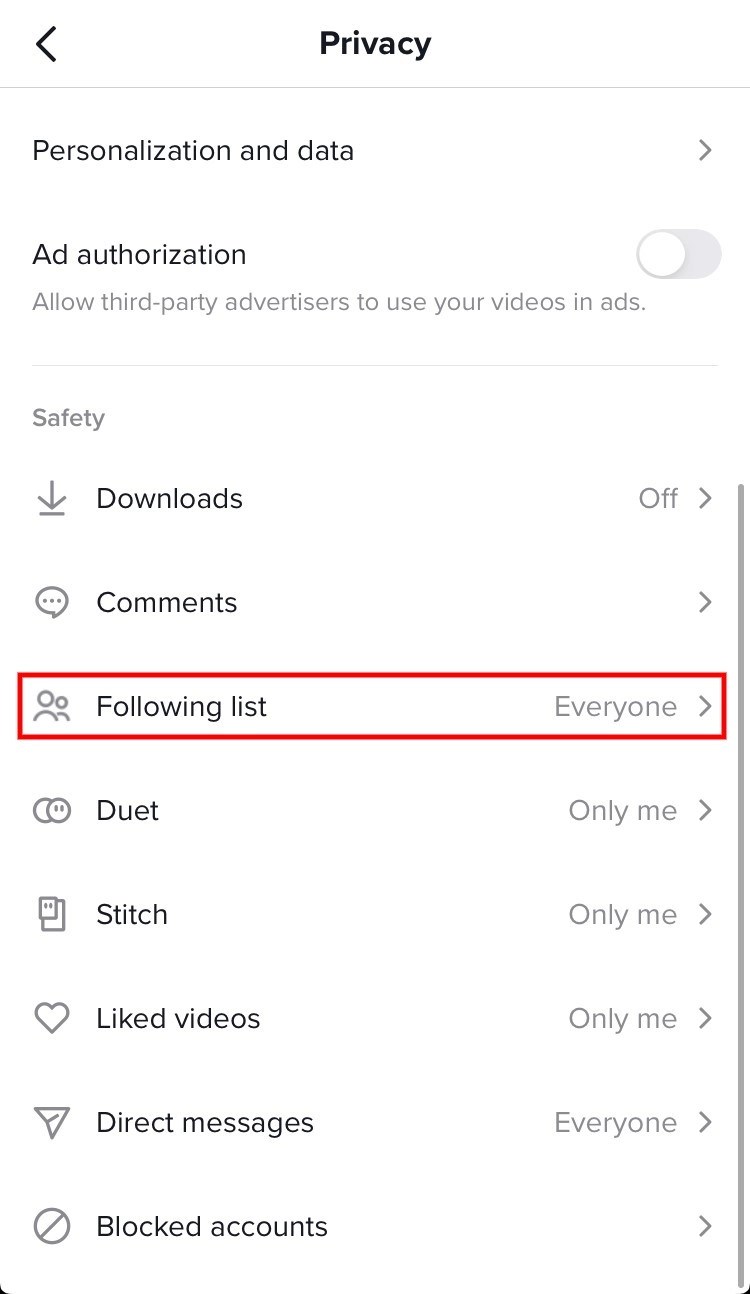Click the Duet overlapping circles icon

[51, 811]
